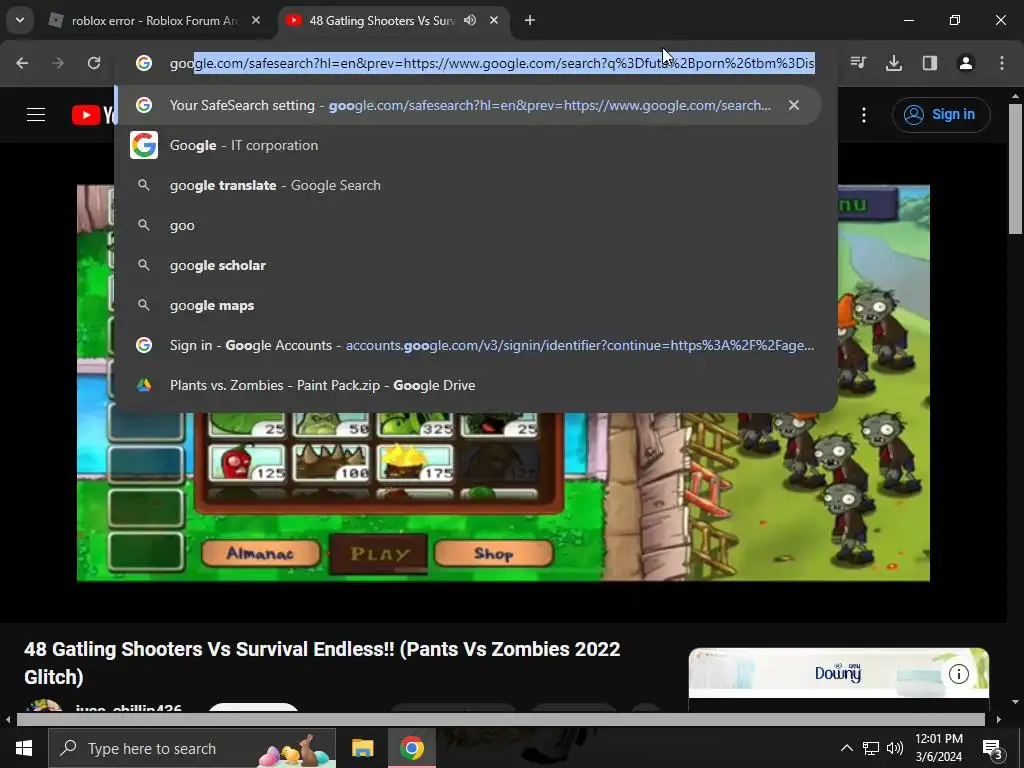Open the Chrome three-dot menu

point(1002,63)
